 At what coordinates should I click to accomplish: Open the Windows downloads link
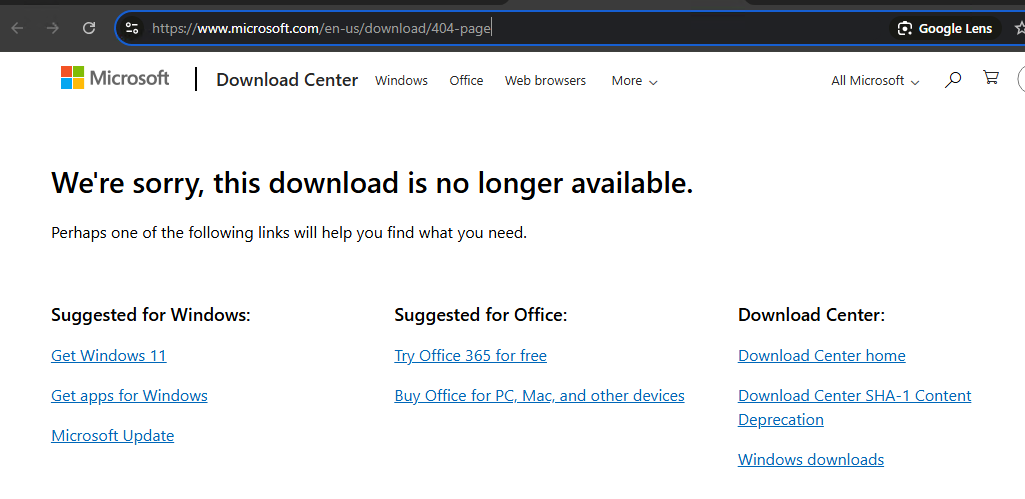click(810, 460)
